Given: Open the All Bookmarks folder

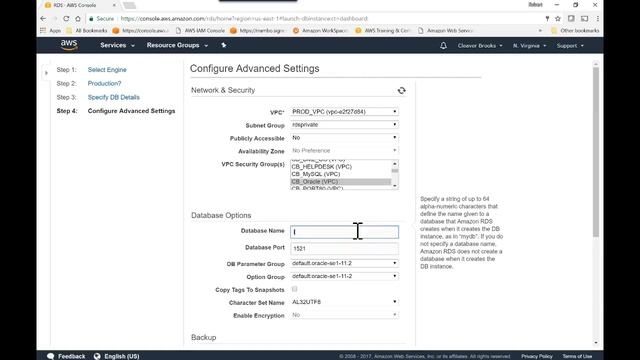Looking at the screenshot, I should pos(87,31).
